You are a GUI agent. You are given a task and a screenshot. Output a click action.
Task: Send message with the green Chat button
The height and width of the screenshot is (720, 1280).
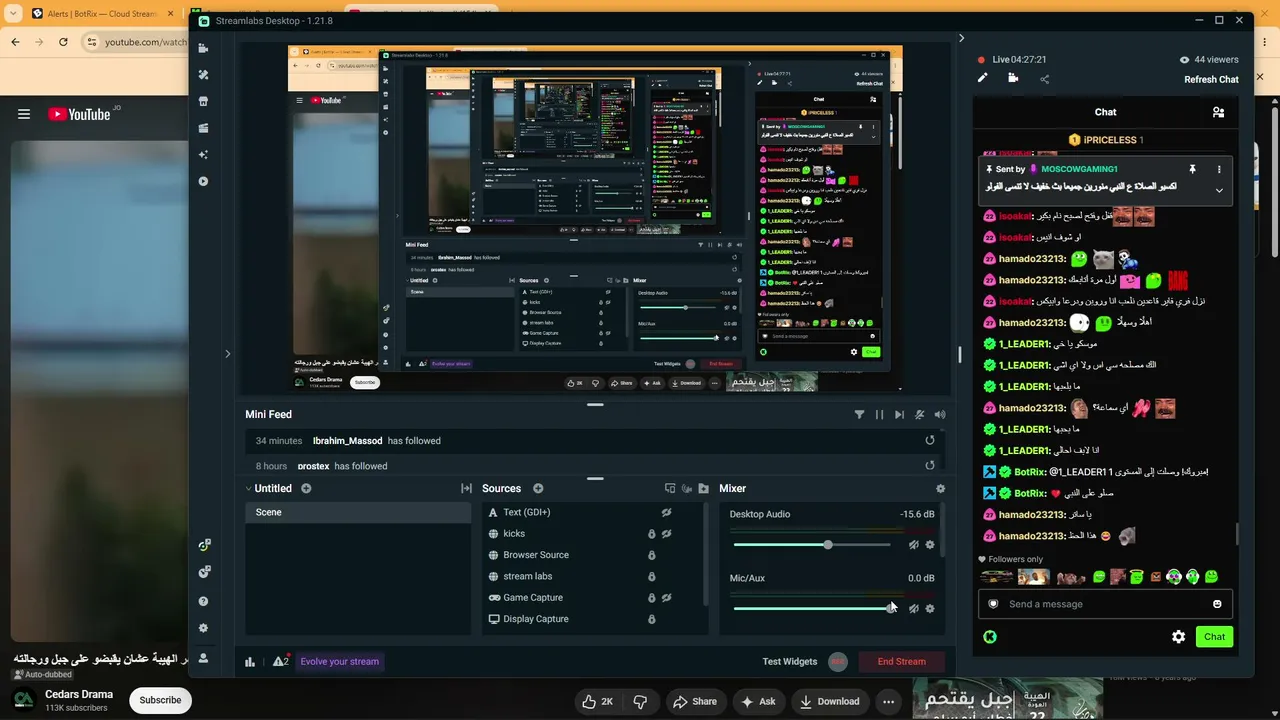click(1214, 637)
